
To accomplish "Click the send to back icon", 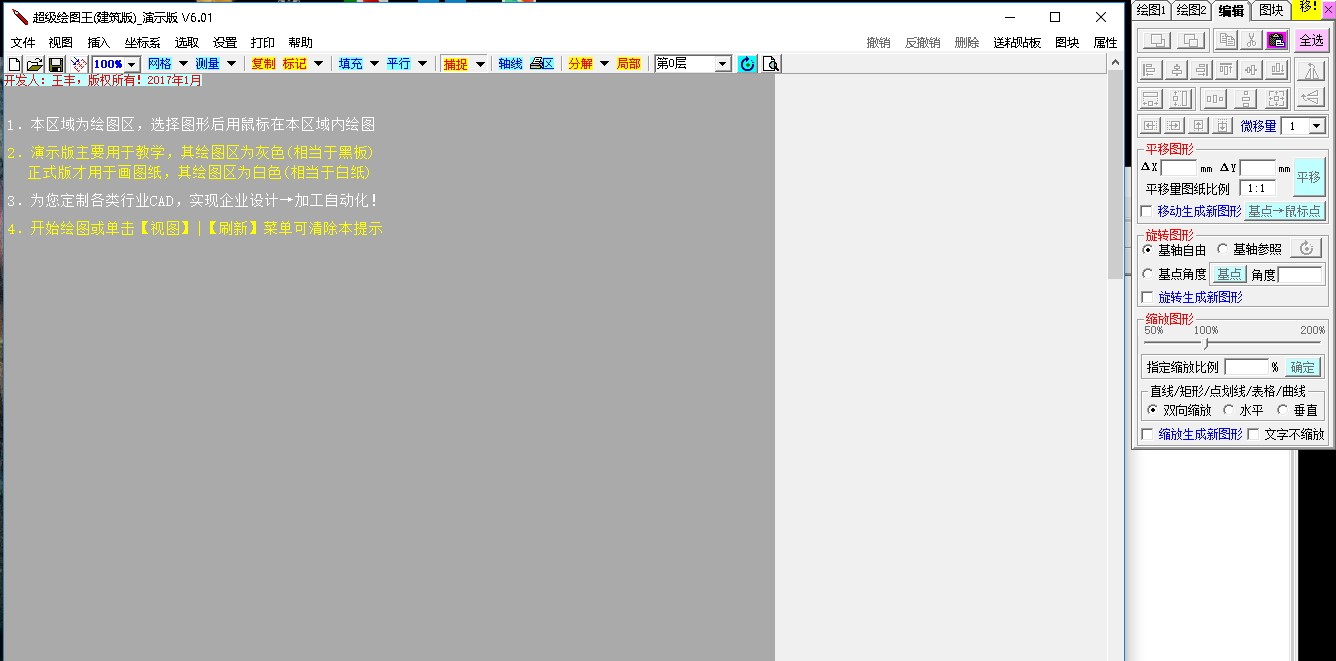I will point(1191,40).
